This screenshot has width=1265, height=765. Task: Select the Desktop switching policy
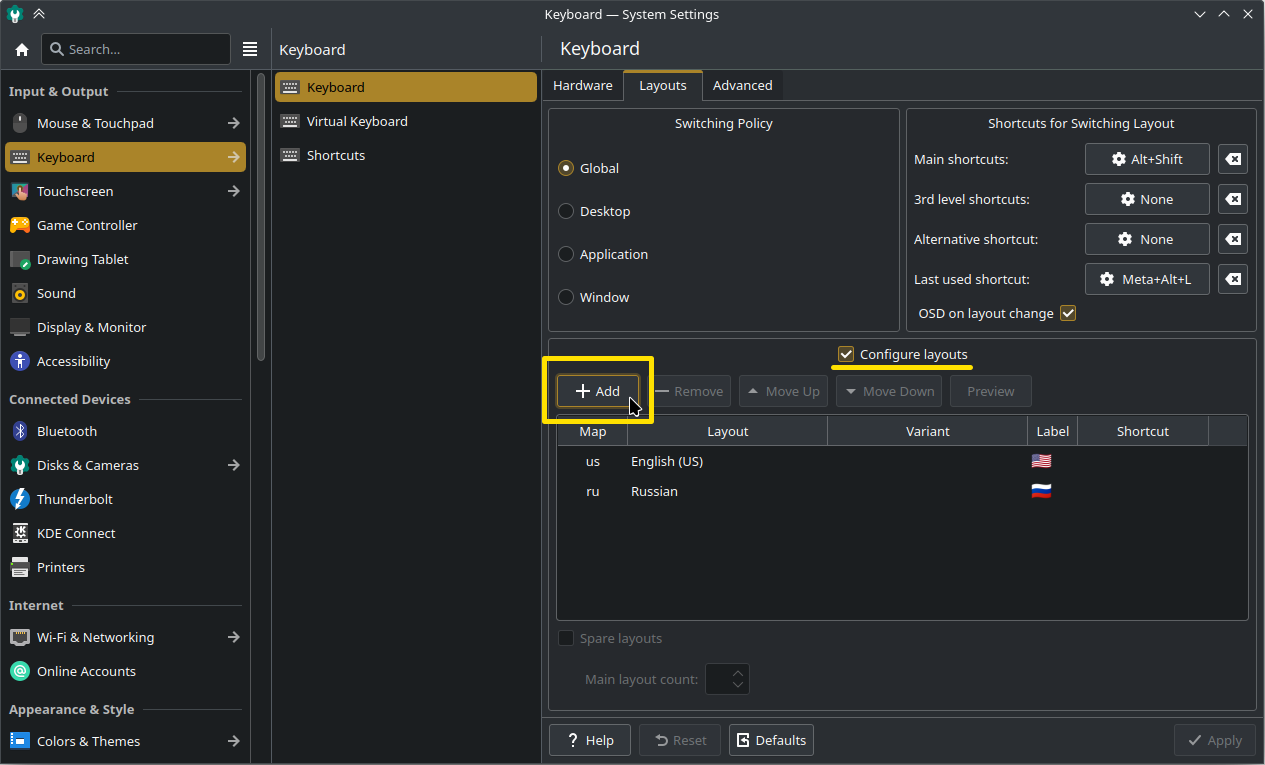pos(566,211)
